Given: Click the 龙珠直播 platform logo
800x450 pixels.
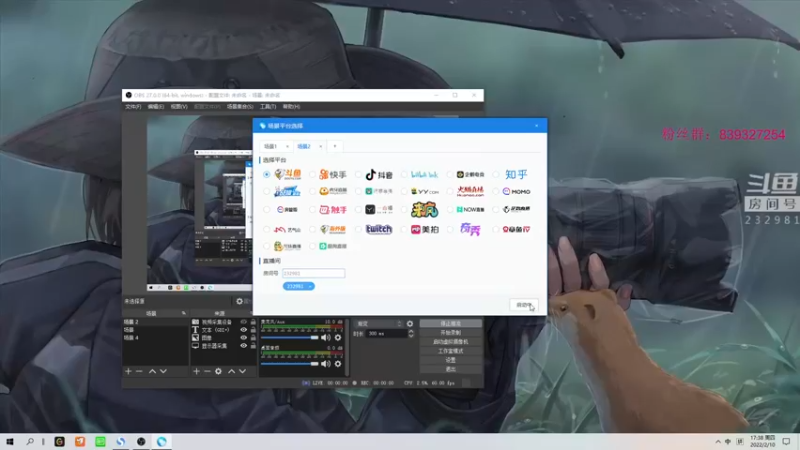Looking at the screenshot, I should coord(287,191).
